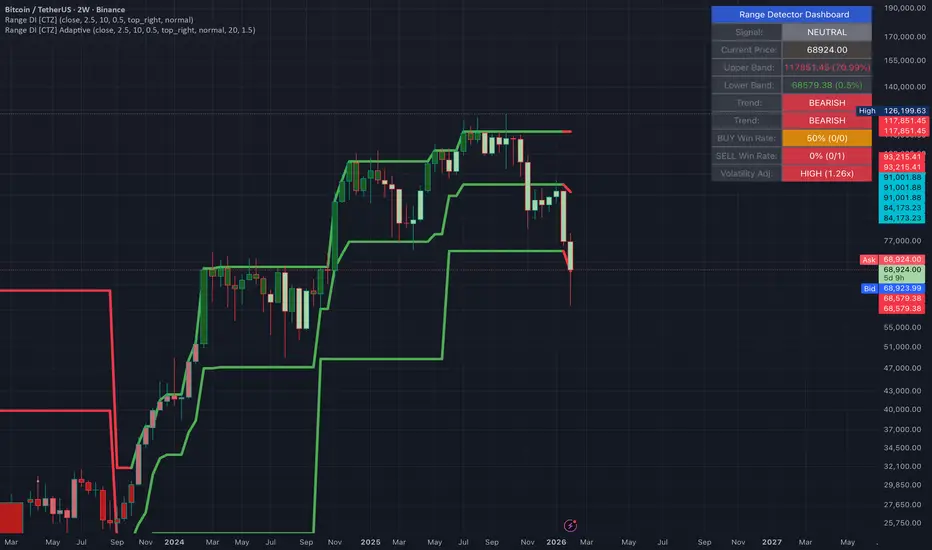This screenshot has height=550, width=932.
Task: Click 34,500.00 on the price axis
Action: 902,448
